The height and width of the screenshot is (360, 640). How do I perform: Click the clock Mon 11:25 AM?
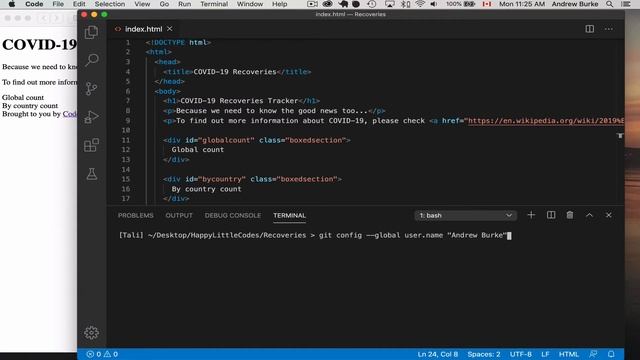(522, 4)
